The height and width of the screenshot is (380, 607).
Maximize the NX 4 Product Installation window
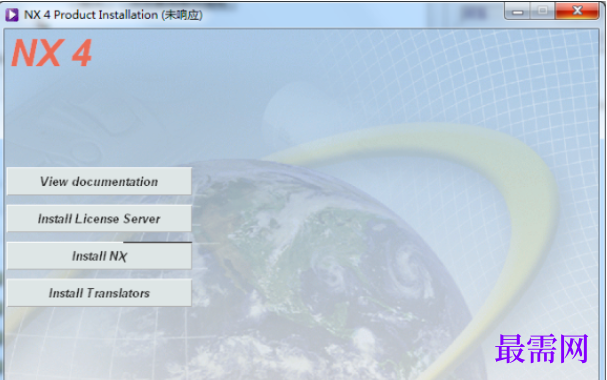click(x=542, y=11)
